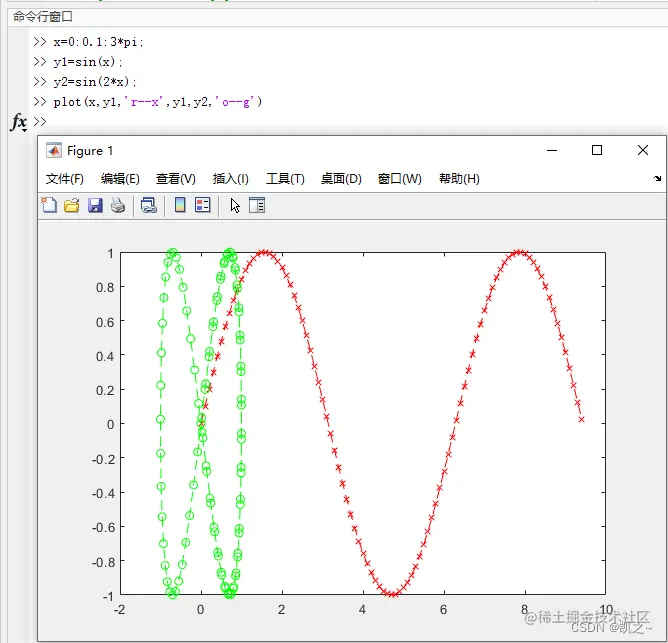The height and width of the screenshot is (643, 668).
Task: Open the 窗口(W) menu
Action: (x=400, y=179)
